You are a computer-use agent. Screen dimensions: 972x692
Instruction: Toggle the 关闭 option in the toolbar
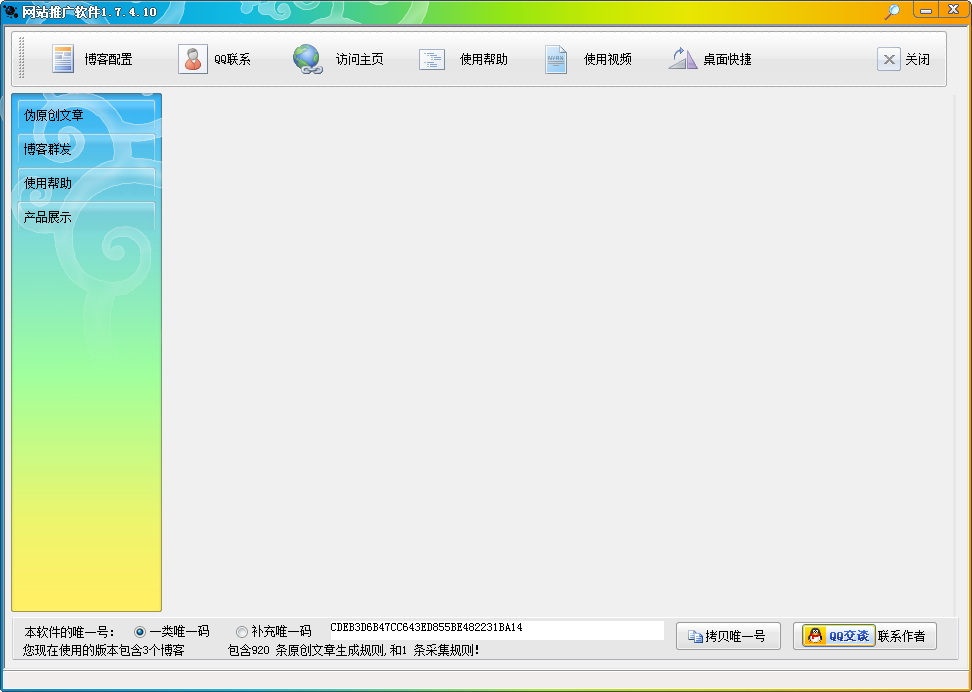pyautogui.click(x=889, y=59)
